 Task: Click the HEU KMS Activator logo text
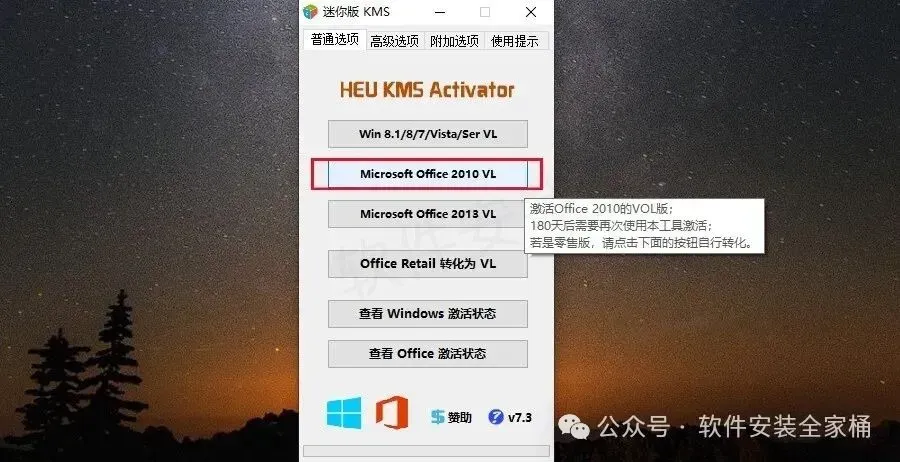pyautogui.click(x=427, y=90)
